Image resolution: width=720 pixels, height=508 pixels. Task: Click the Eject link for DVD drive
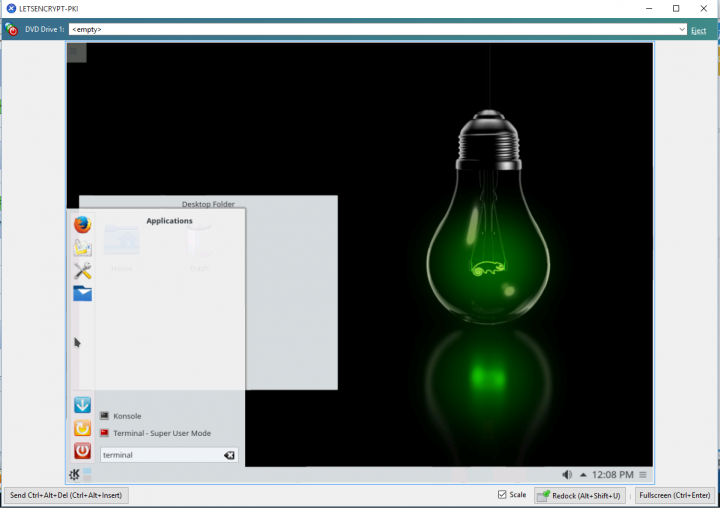click(698, 30)
